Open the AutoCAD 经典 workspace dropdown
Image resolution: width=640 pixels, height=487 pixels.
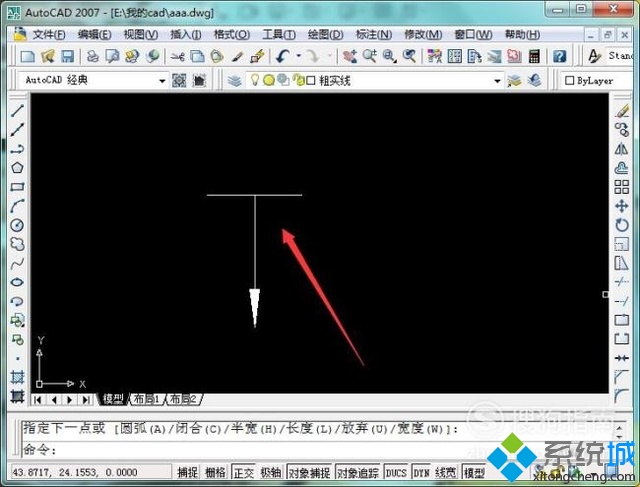[x=162, y=80]
